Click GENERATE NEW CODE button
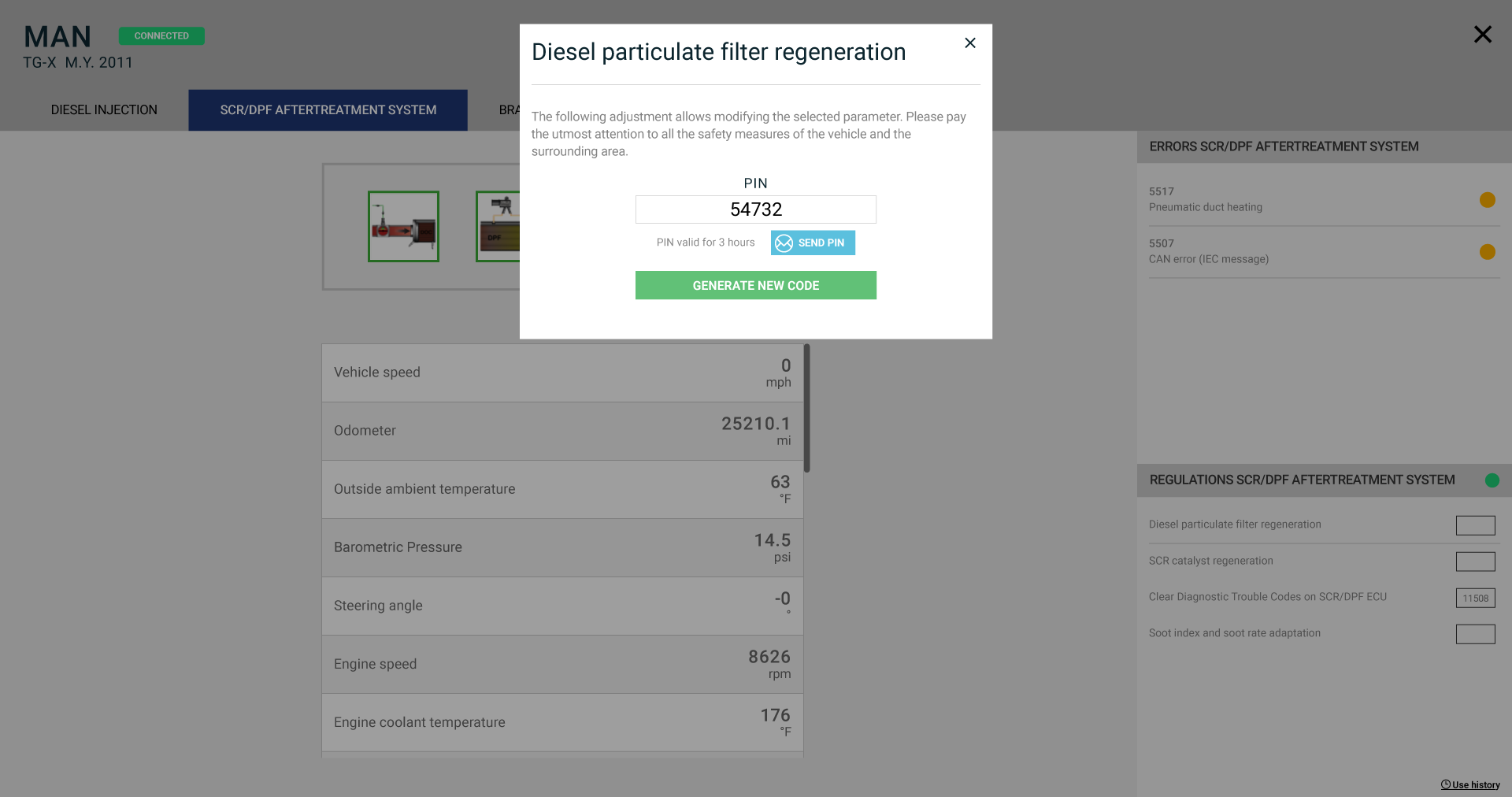This screenshot has height=797, width=1512. (756, 285)
